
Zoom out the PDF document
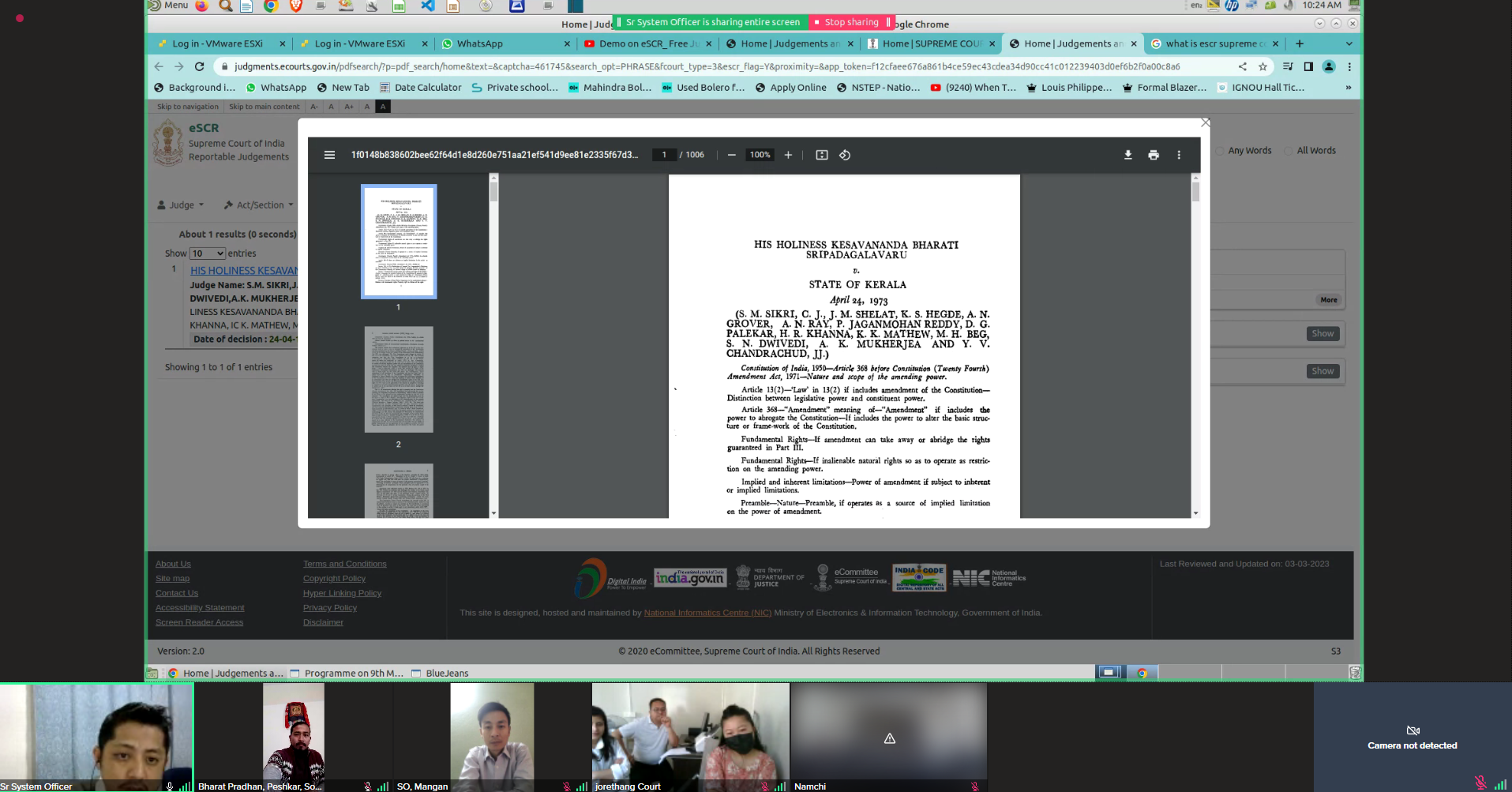click(x=732, y=155)
